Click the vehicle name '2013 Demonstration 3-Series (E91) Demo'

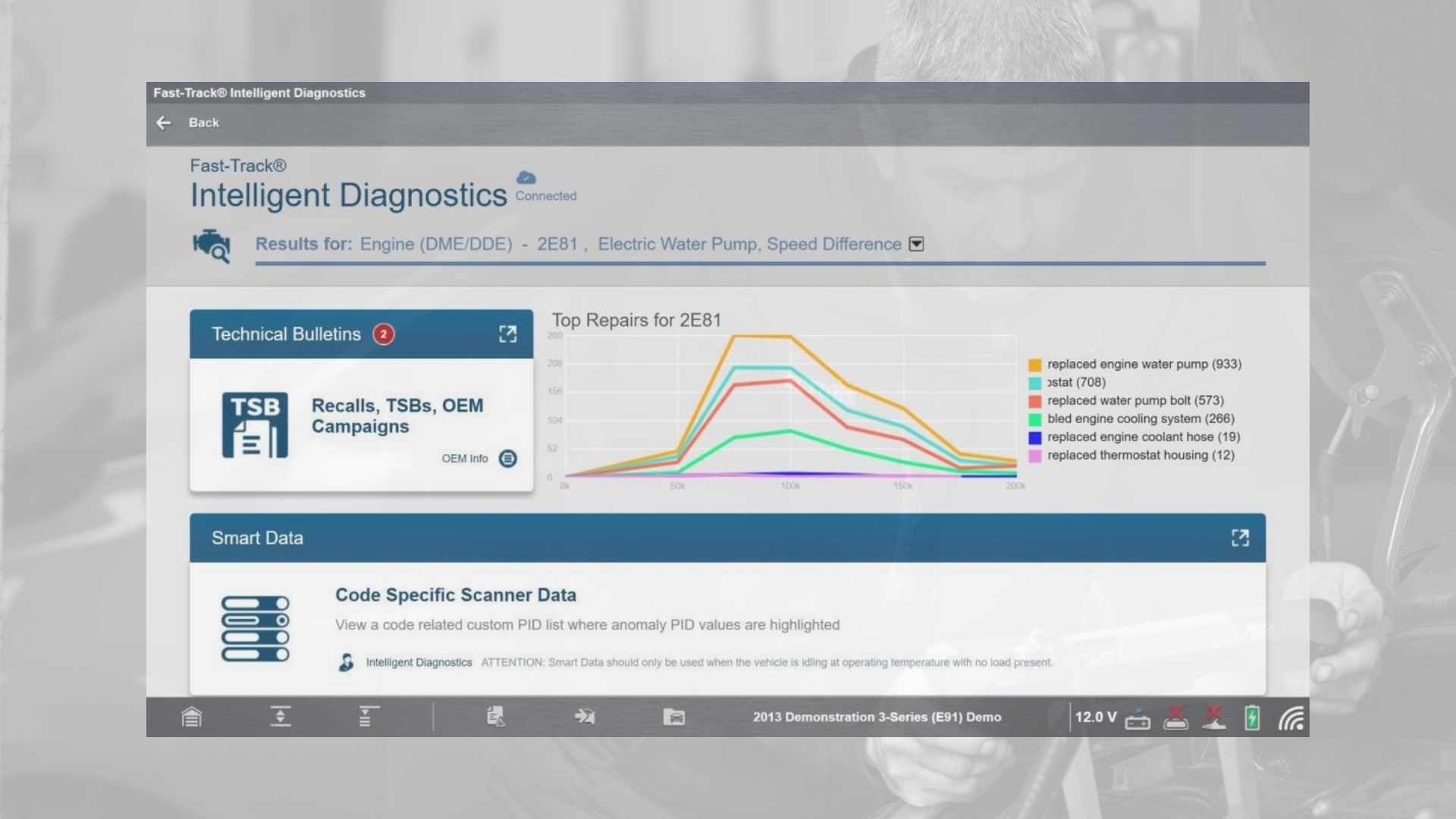tap(877, 717)
